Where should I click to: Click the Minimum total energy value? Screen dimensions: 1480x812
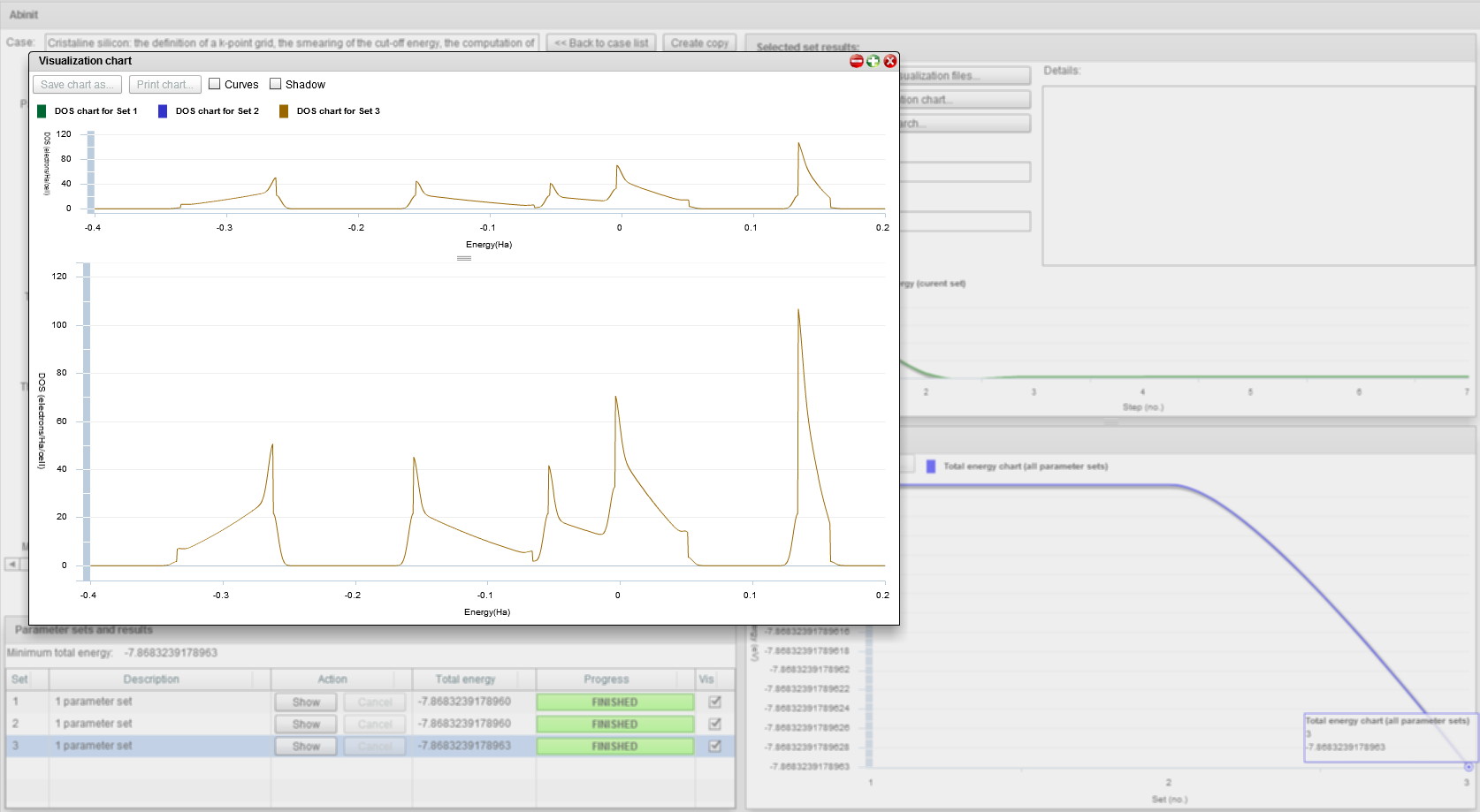coord(171,653)
